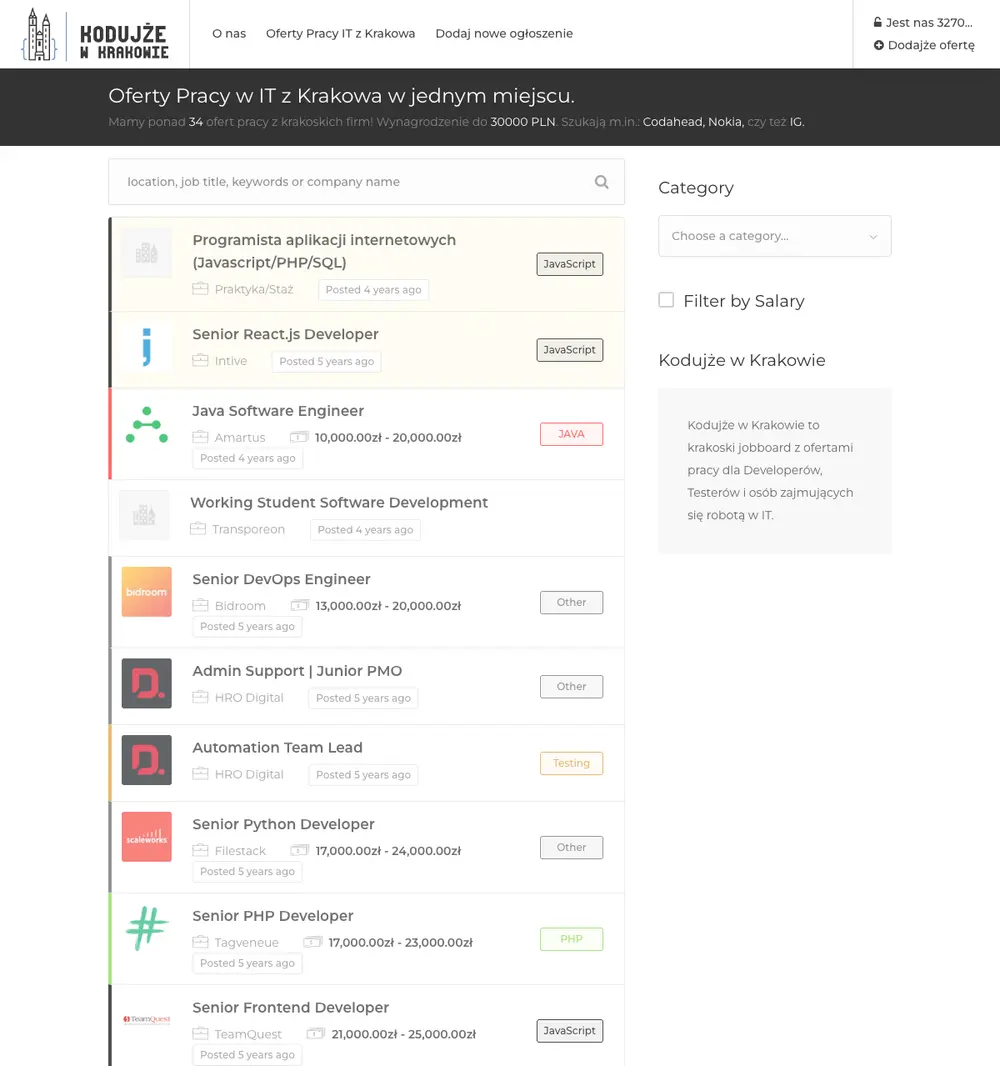Click briefcase icon next to Transporeon

point(198,529)
